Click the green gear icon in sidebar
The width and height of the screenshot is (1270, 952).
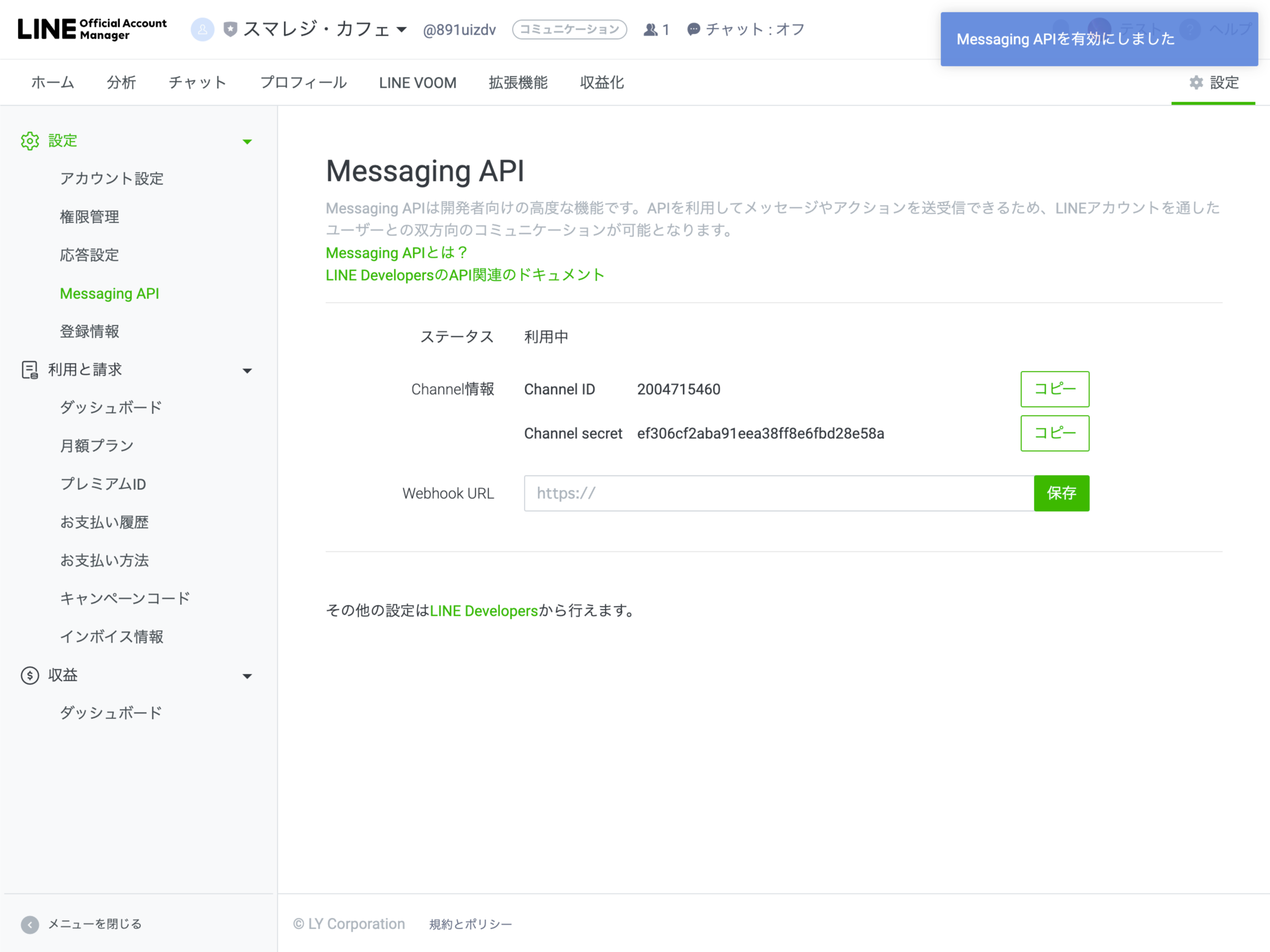pyautogui.click(x=30, y=141)
